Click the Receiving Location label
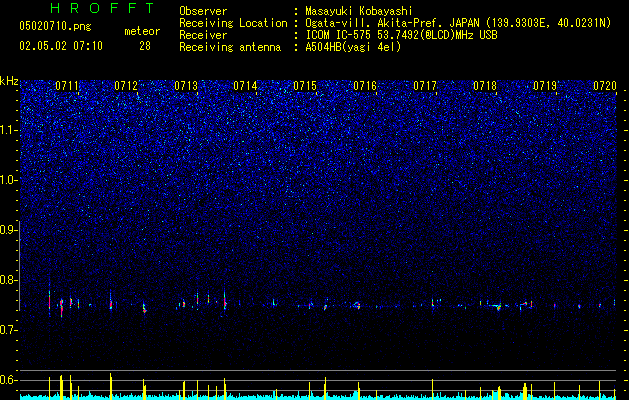 click(x=233, y=23)
